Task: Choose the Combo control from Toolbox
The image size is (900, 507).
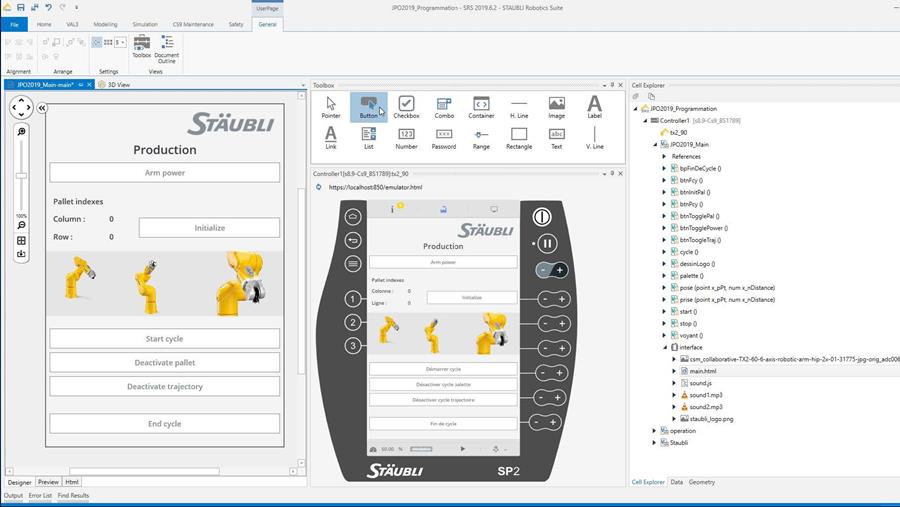Action: click(x=444, y=106)
